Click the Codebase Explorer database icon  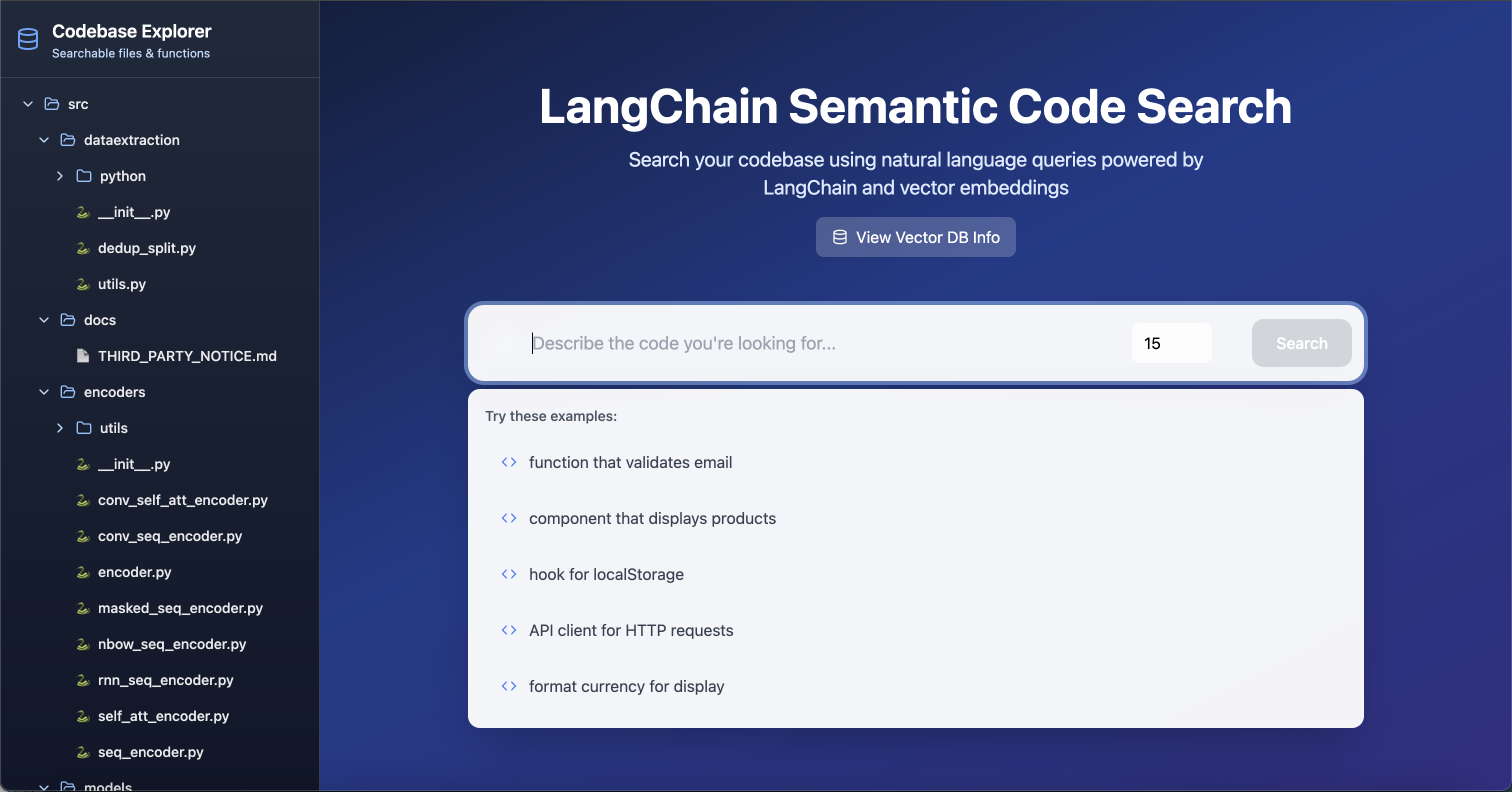click(27, 39)
